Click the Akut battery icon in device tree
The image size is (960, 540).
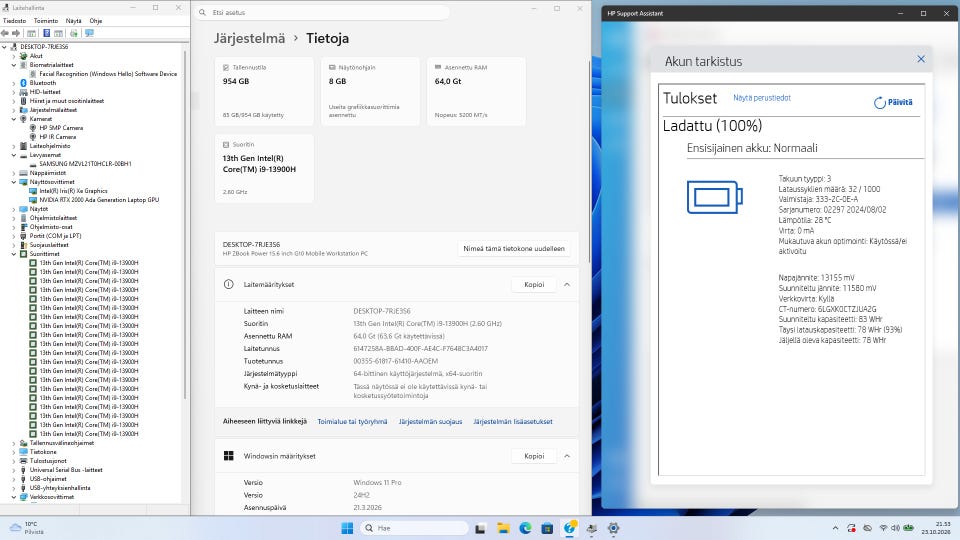23,56
